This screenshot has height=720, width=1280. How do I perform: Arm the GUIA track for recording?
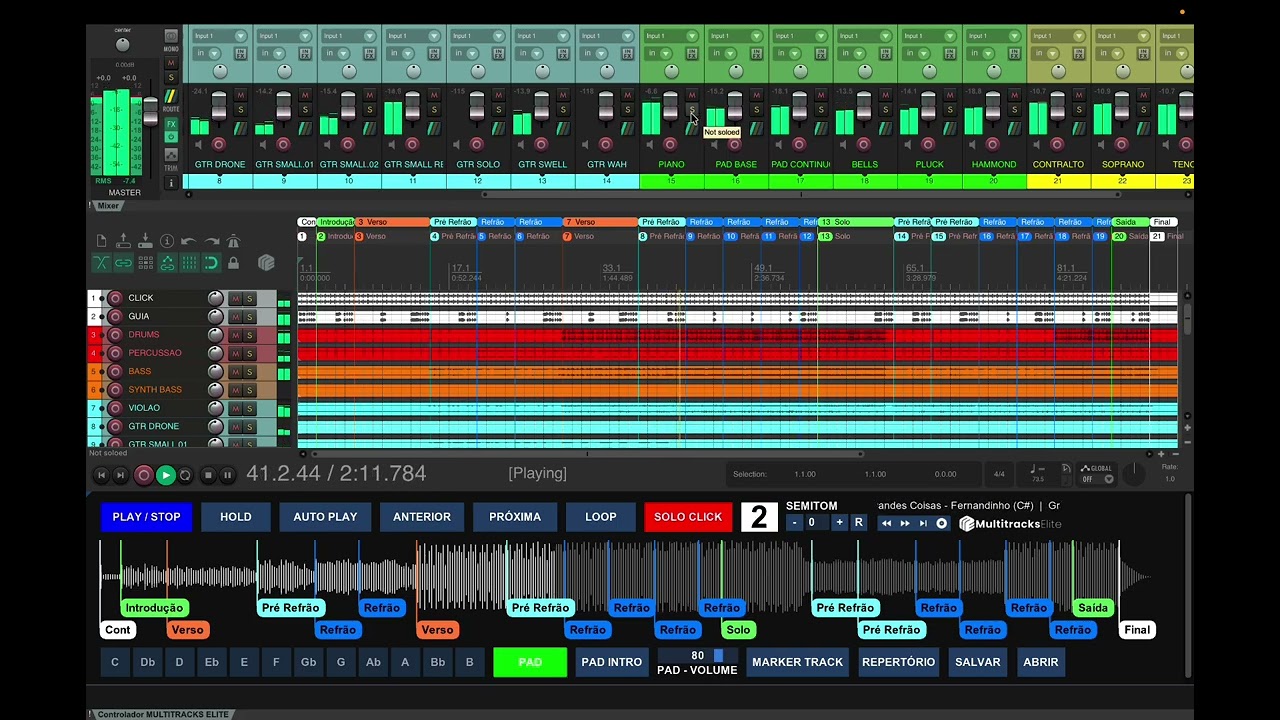115,316
